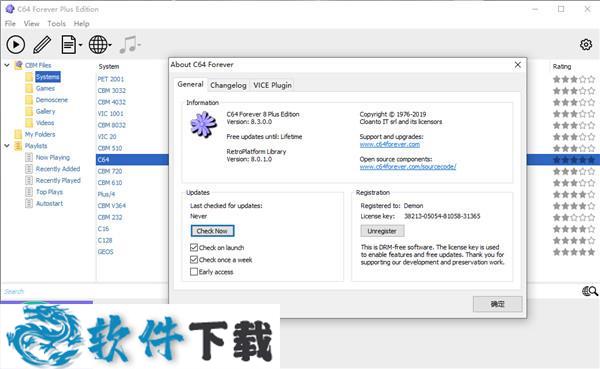Confirm with the 确定 button
Viewport: 600px width, 369px height.
click(x=497, y=304)
